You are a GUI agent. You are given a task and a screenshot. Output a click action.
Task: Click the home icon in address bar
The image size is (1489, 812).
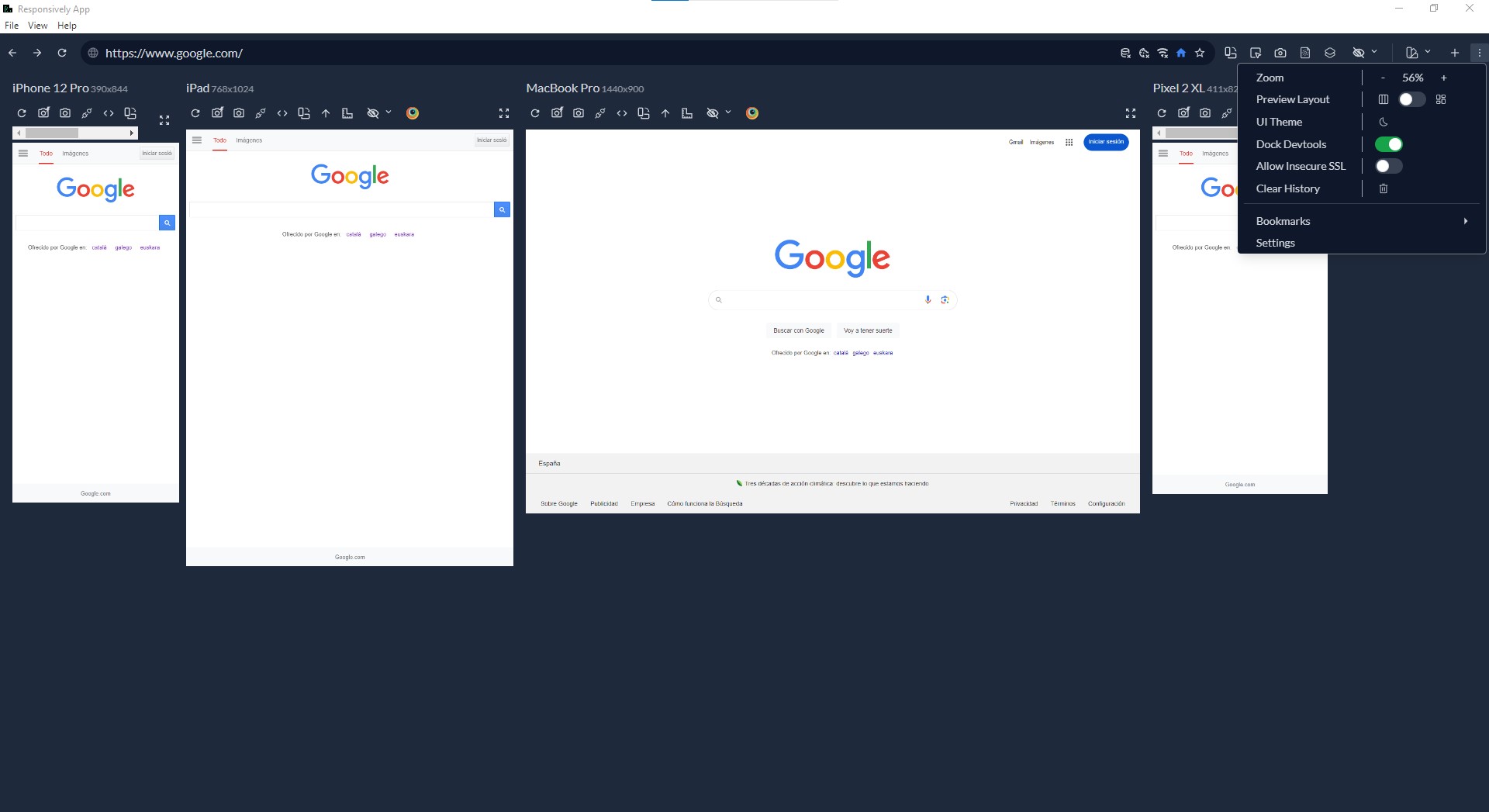1181,53
